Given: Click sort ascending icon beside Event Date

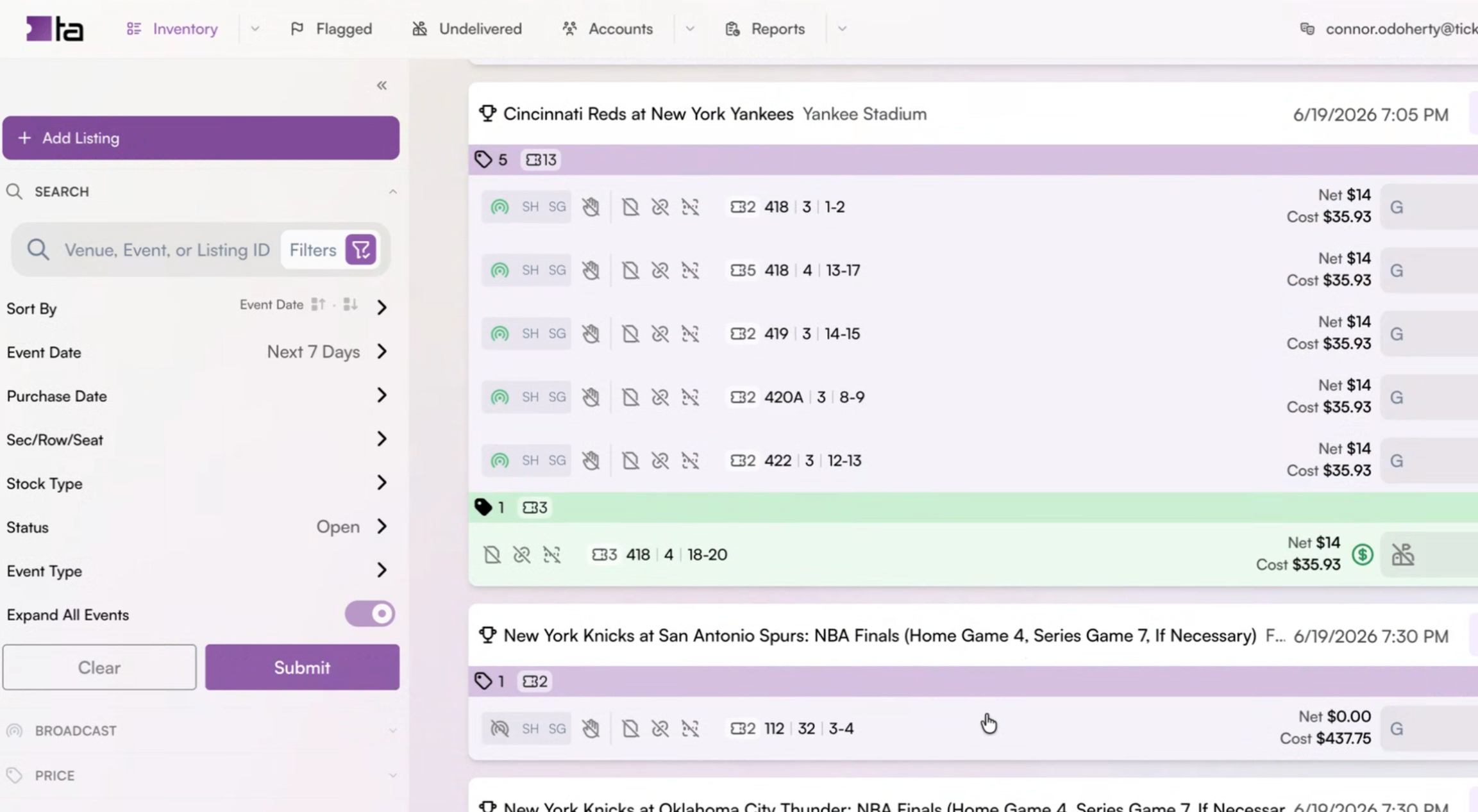Looking at the screenshot, I should (x=318, y=304).
